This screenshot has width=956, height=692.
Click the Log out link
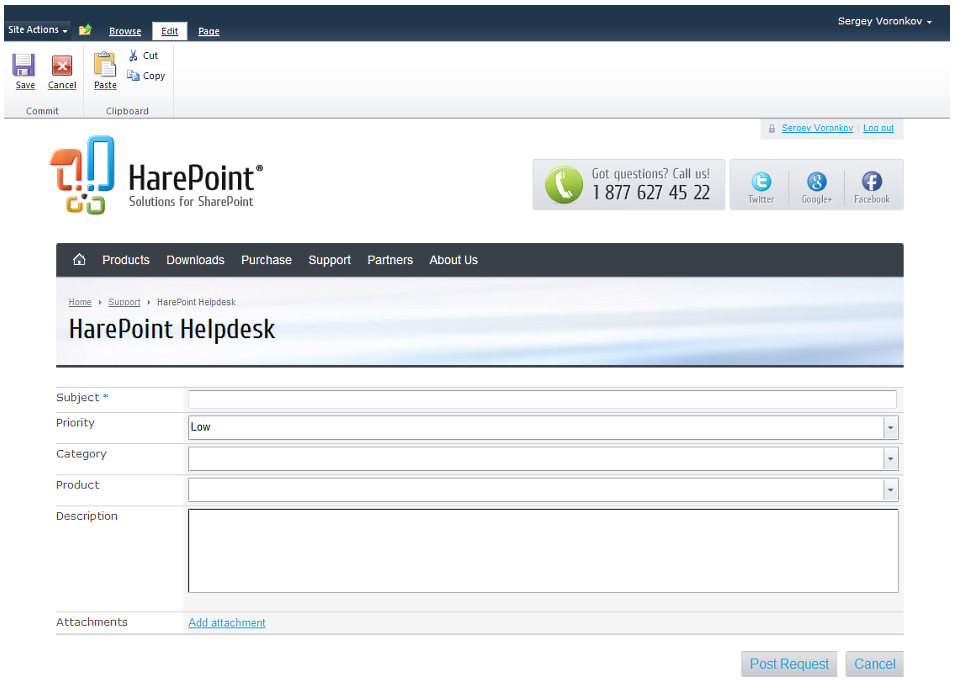[878, 128]
